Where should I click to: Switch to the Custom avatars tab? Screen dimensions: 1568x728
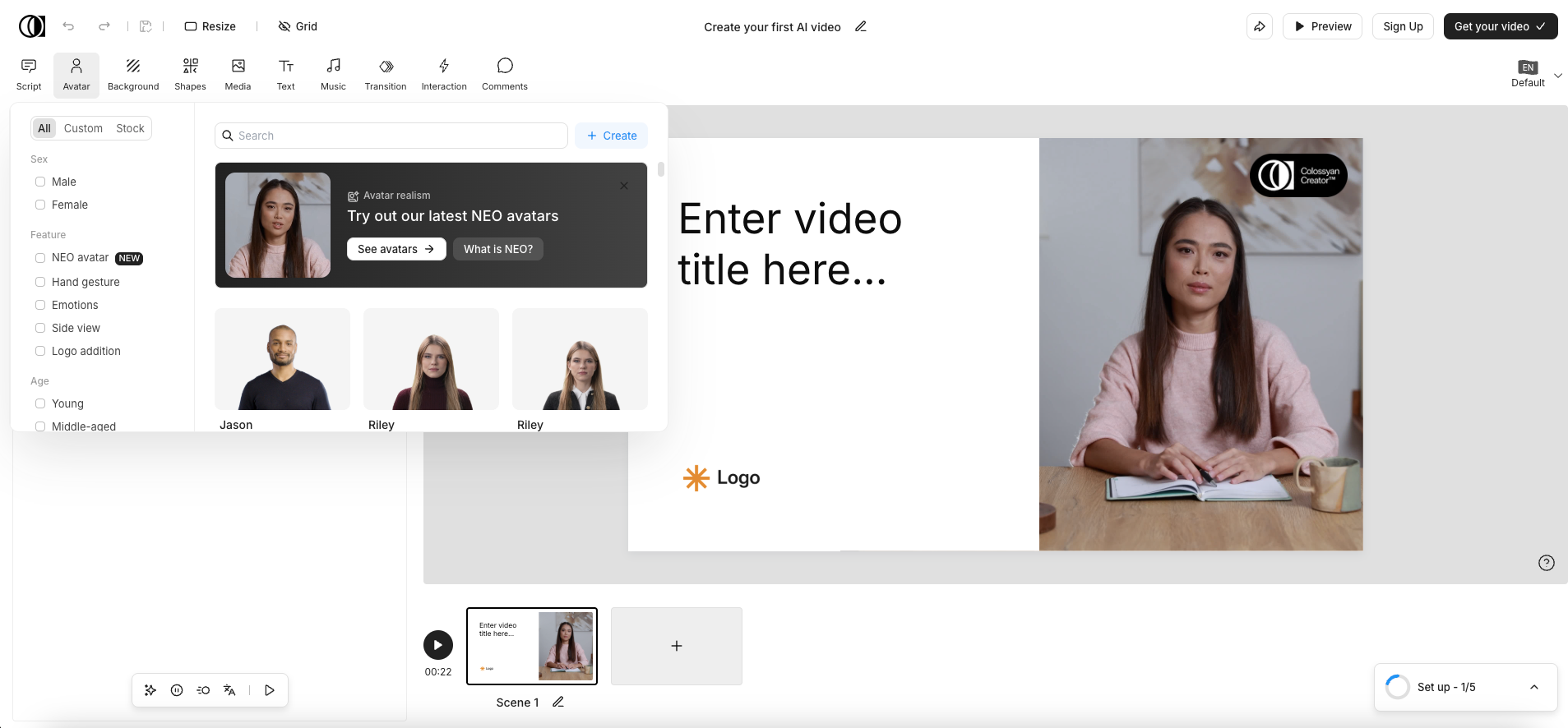tap(83, 128)
